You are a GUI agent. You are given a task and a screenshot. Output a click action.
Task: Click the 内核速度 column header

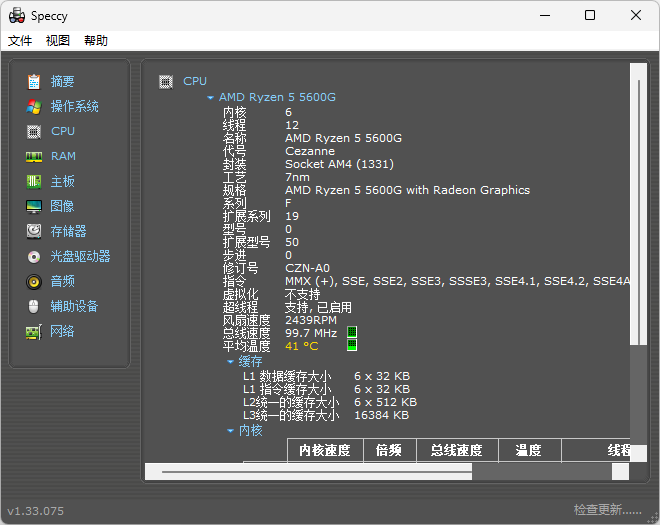pos(325,450)
